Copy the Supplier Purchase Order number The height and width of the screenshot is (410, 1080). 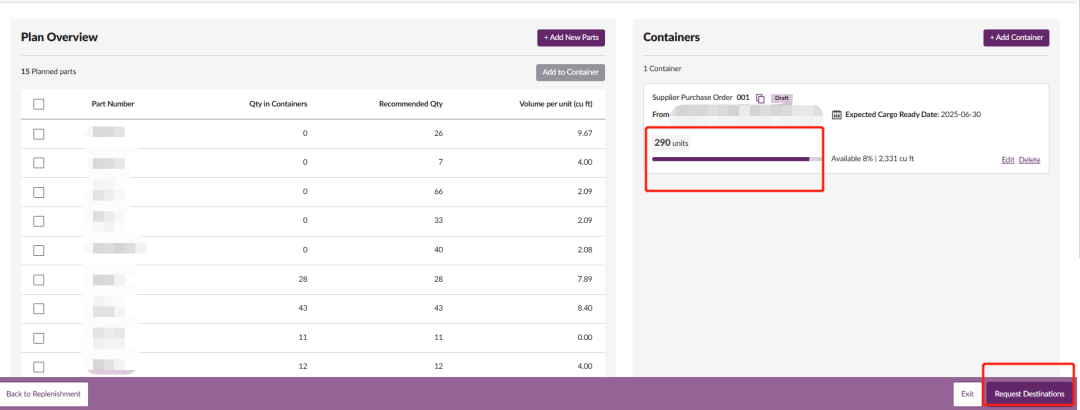click(760, 98)
